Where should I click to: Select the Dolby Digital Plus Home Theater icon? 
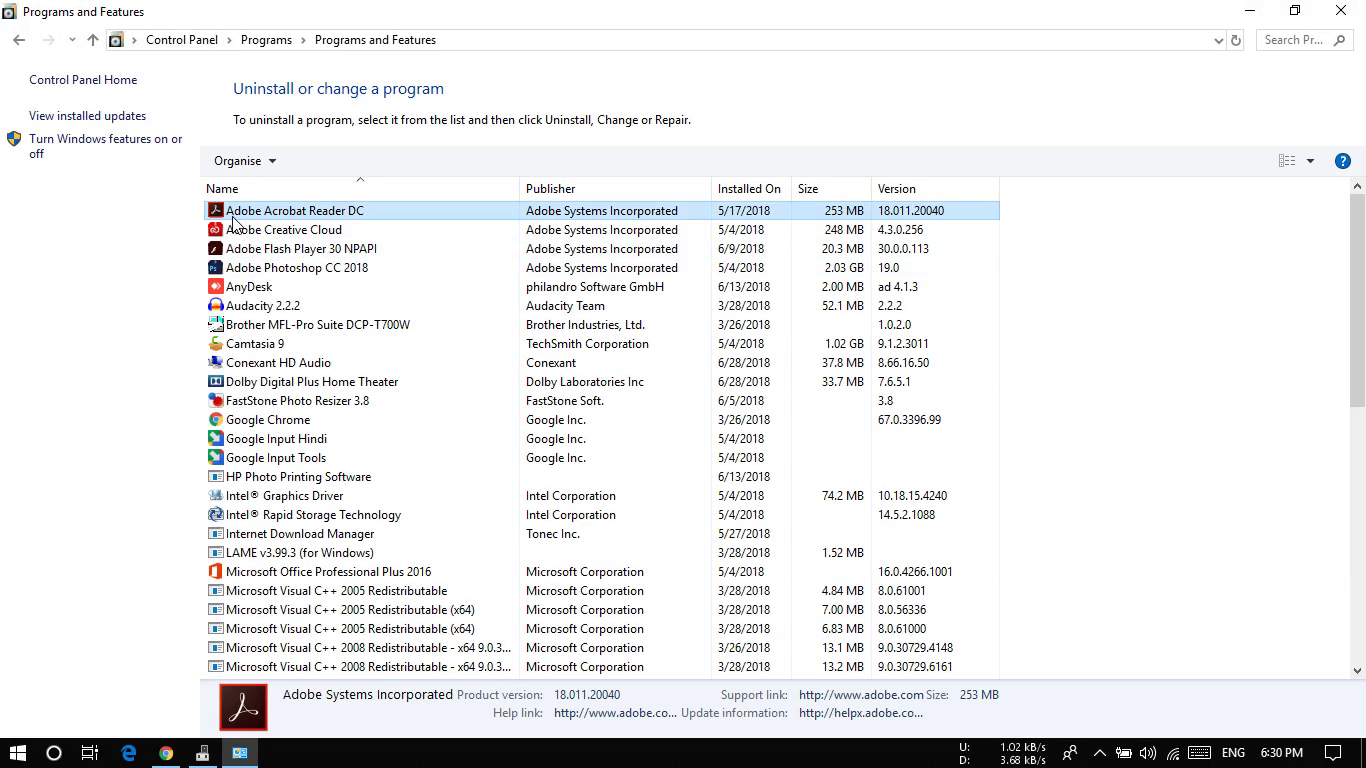(215, 382)
